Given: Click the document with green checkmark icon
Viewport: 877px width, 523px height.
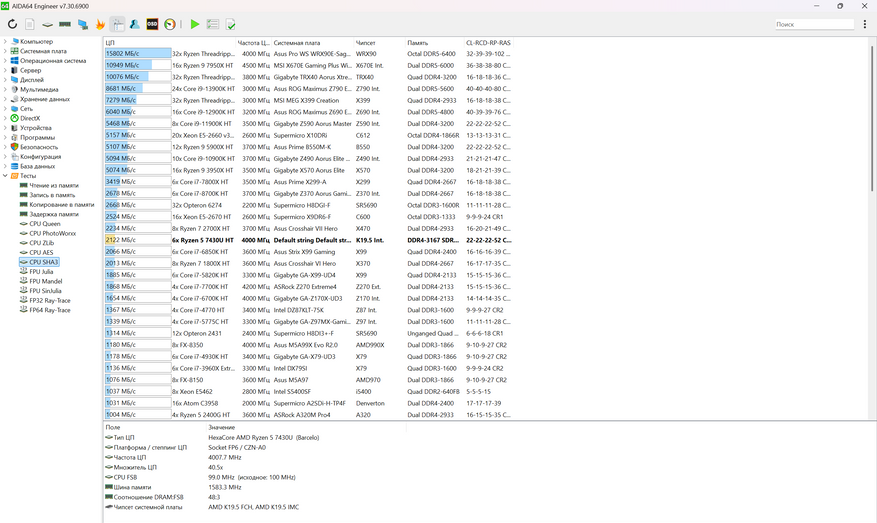Looking at the screenshot, I should [x=230, y=24].
